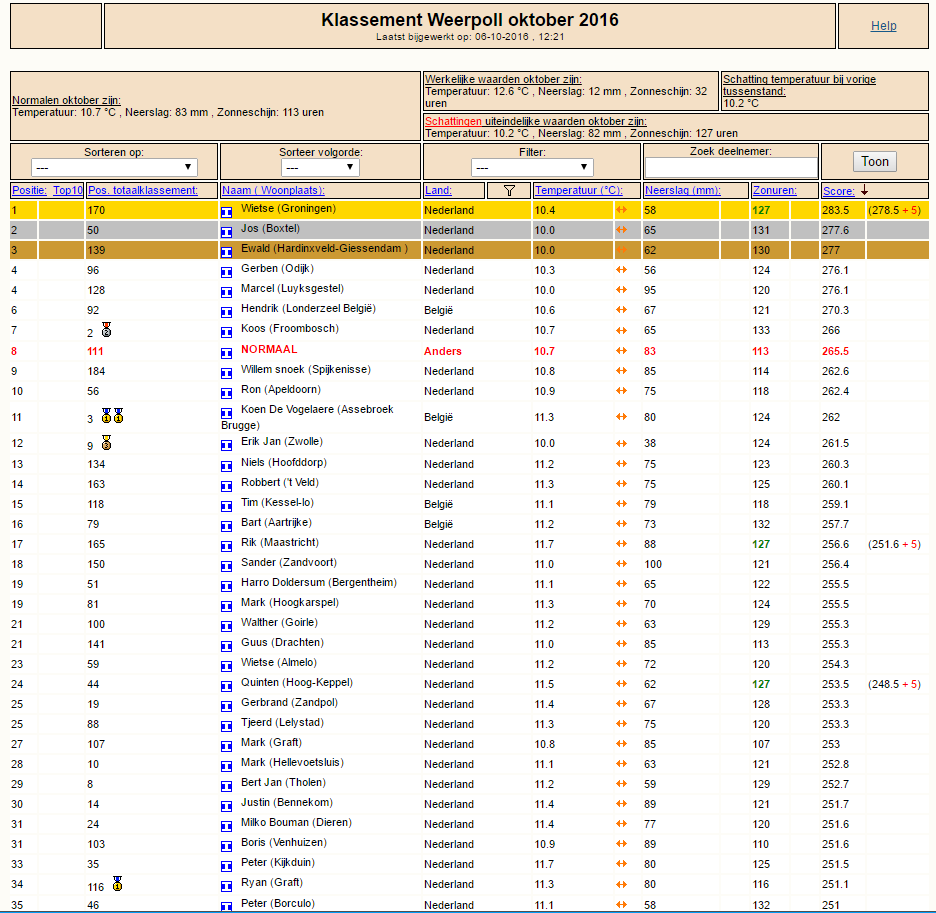This screenshot has height=913, width=936.
Task: Click the name 'Mark (Hoogkarspel)'
Action: point(290,602)
